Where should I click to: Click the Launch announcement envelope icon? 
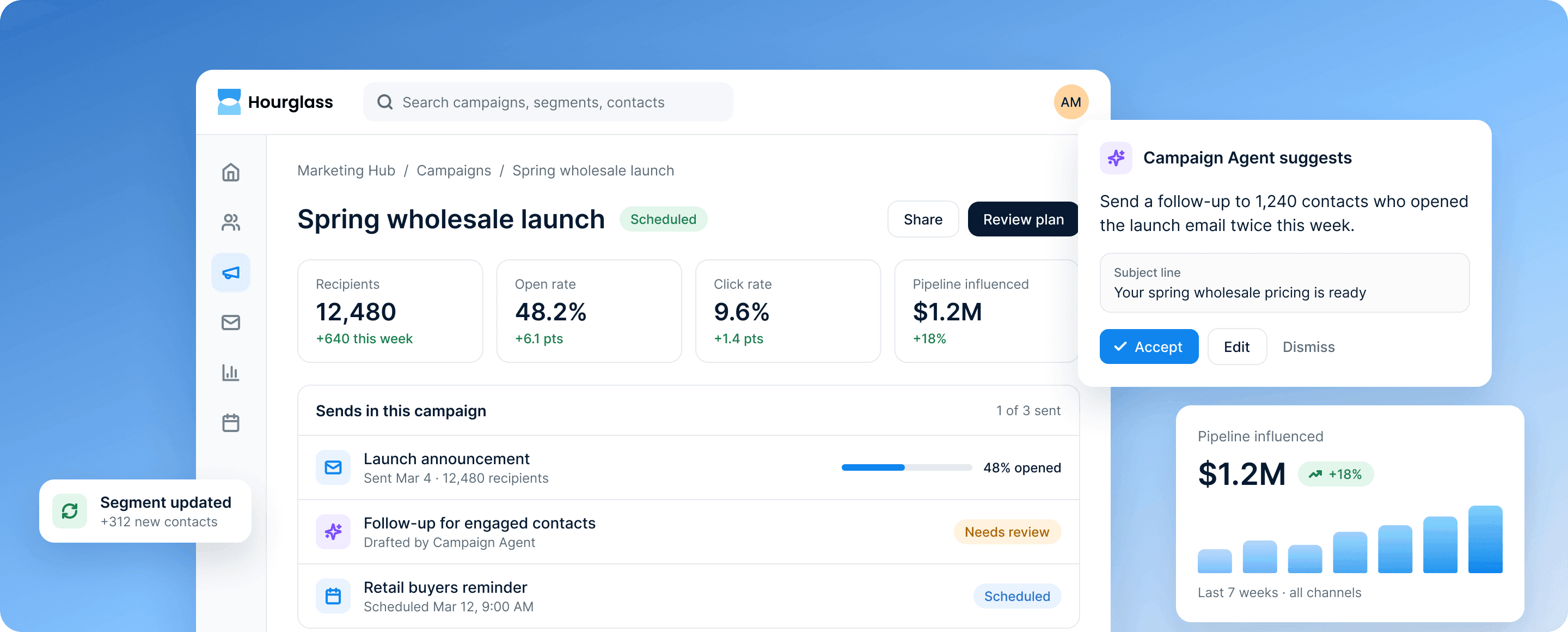[x=333, y=467]
